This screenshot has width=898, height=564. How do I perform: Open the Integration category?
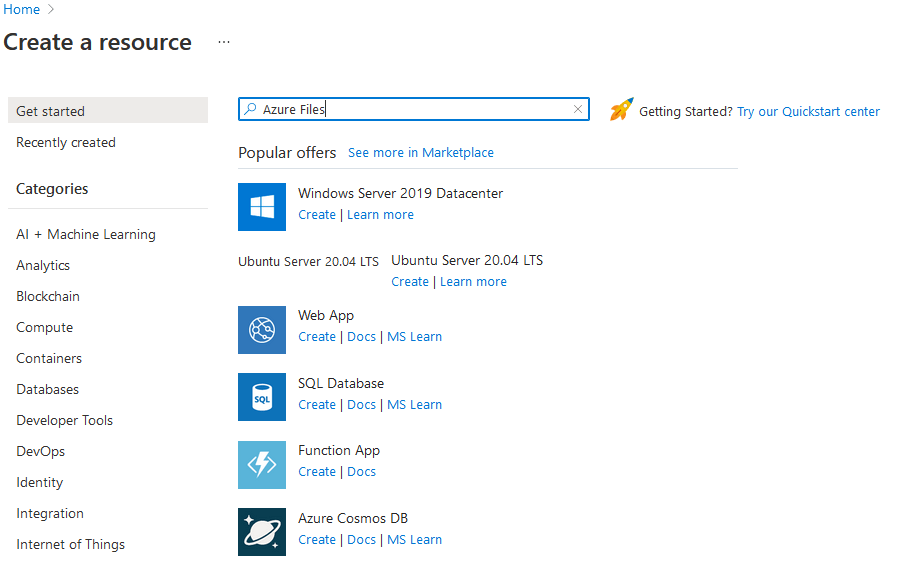coord(50,514)
